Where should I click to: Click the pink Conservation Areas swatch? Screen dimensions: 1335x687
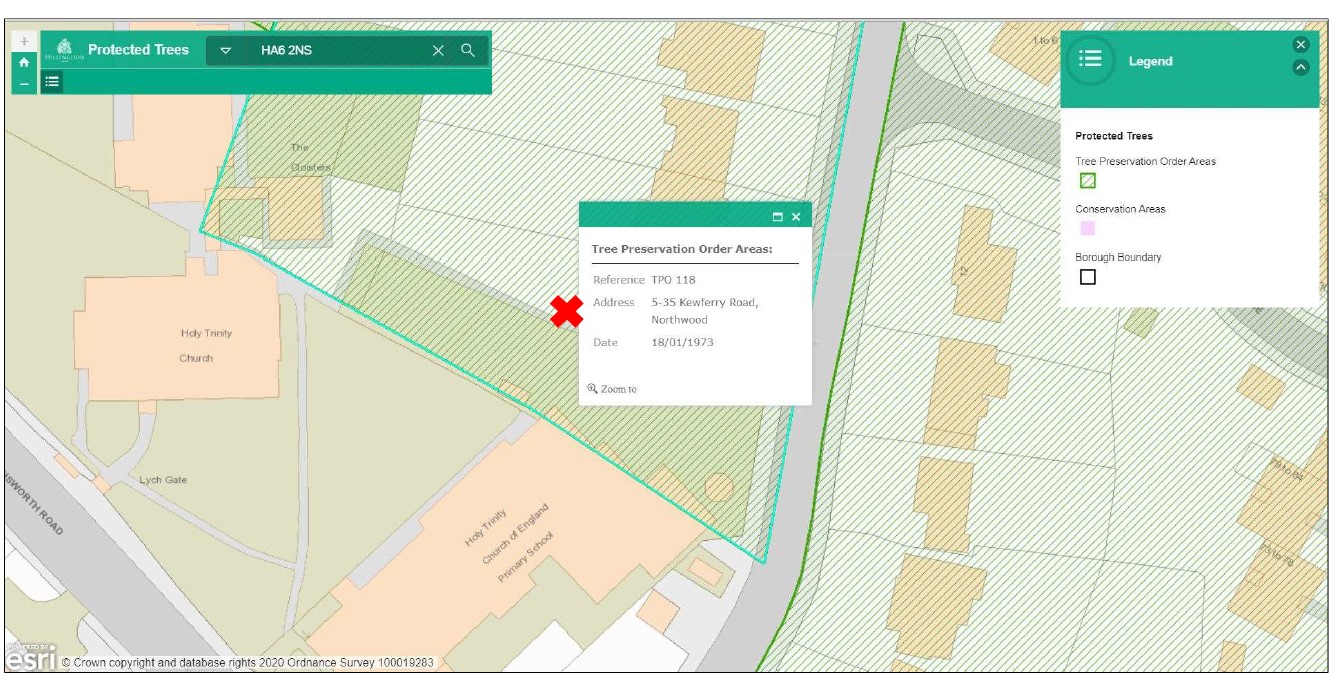[1088, 228]
